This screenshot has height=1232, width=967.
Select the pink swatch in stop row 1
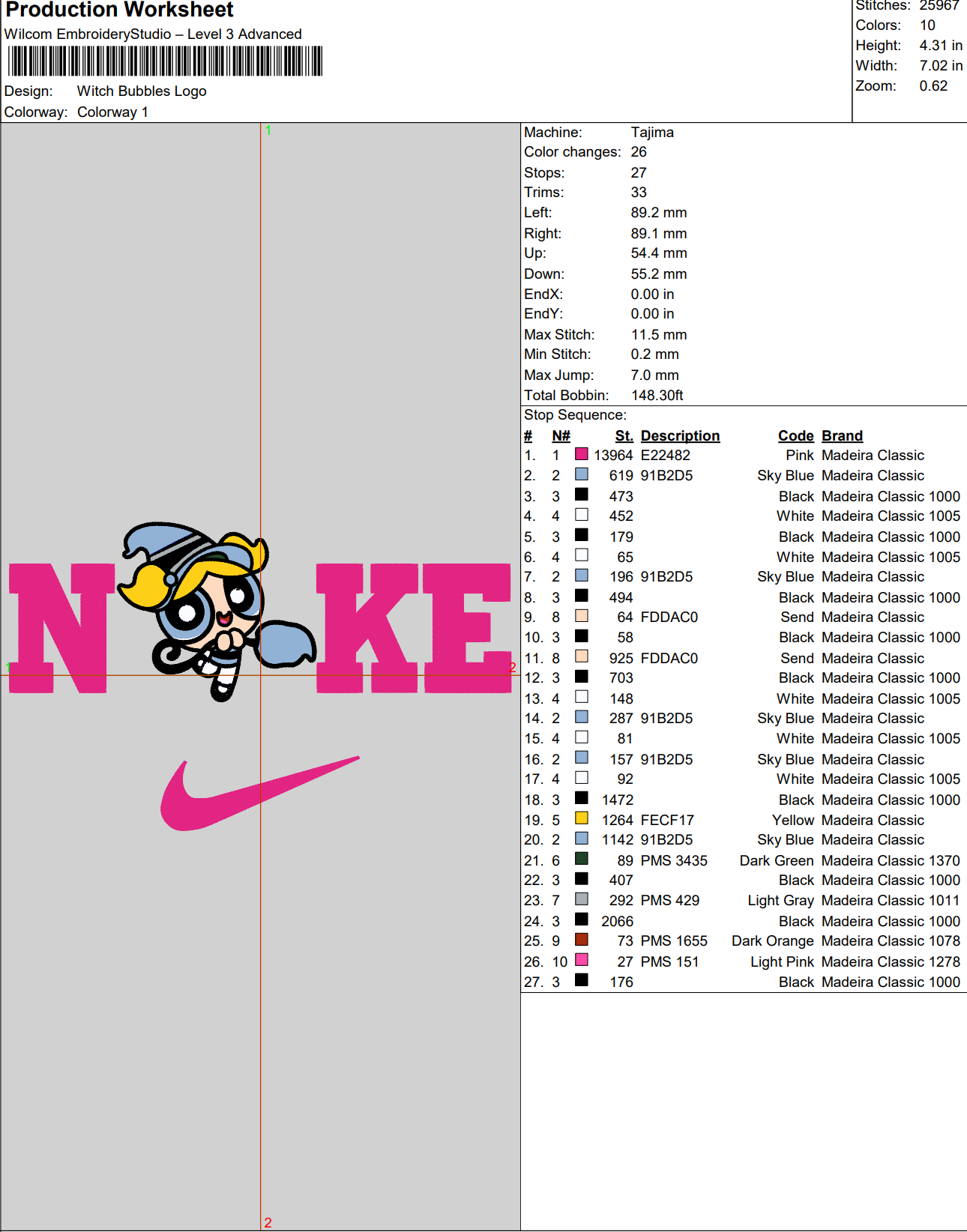(x=581, y=454)
